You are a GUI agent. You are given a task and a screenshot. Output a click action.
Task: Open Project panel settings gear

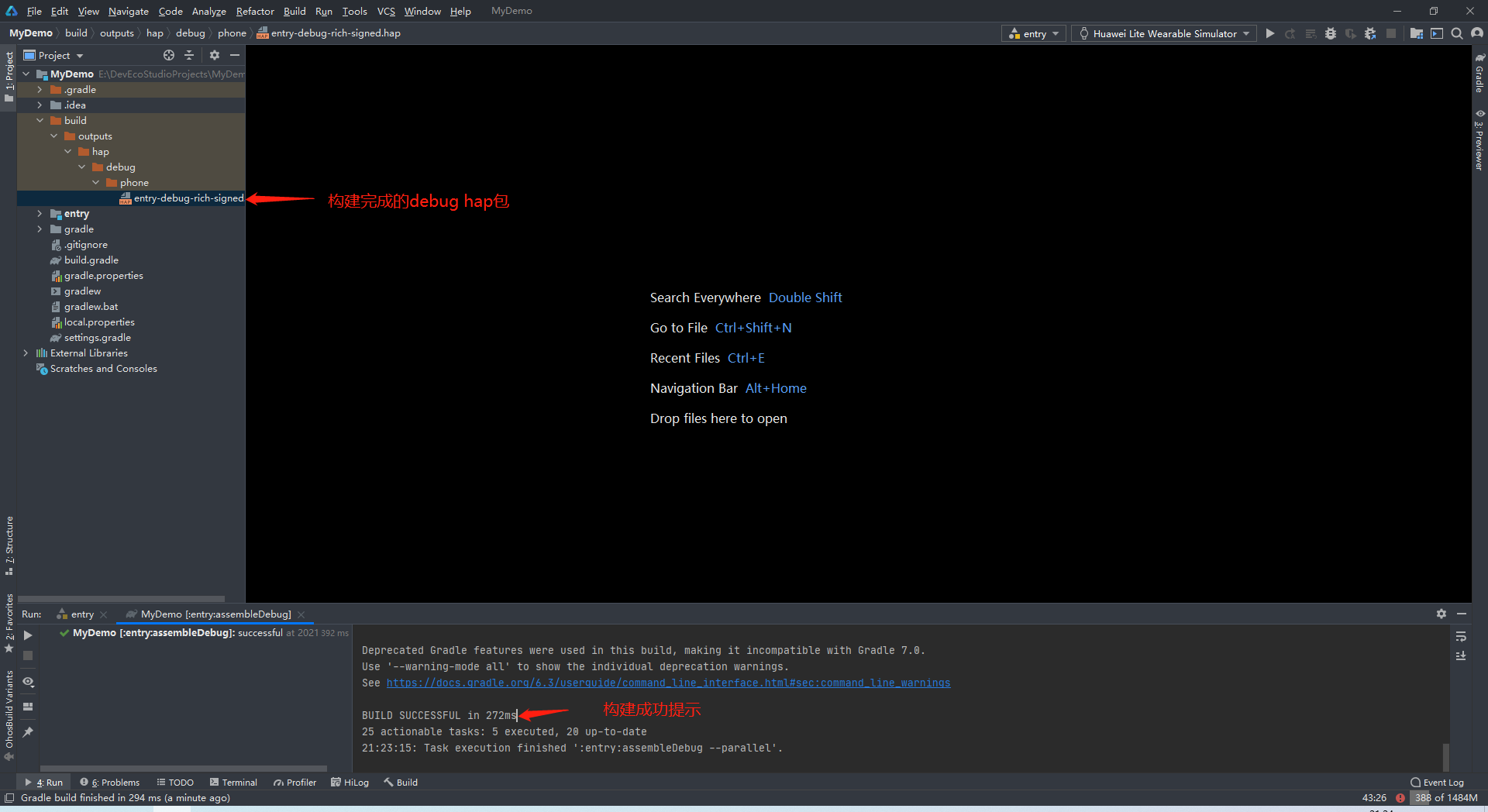pos(215,55)
